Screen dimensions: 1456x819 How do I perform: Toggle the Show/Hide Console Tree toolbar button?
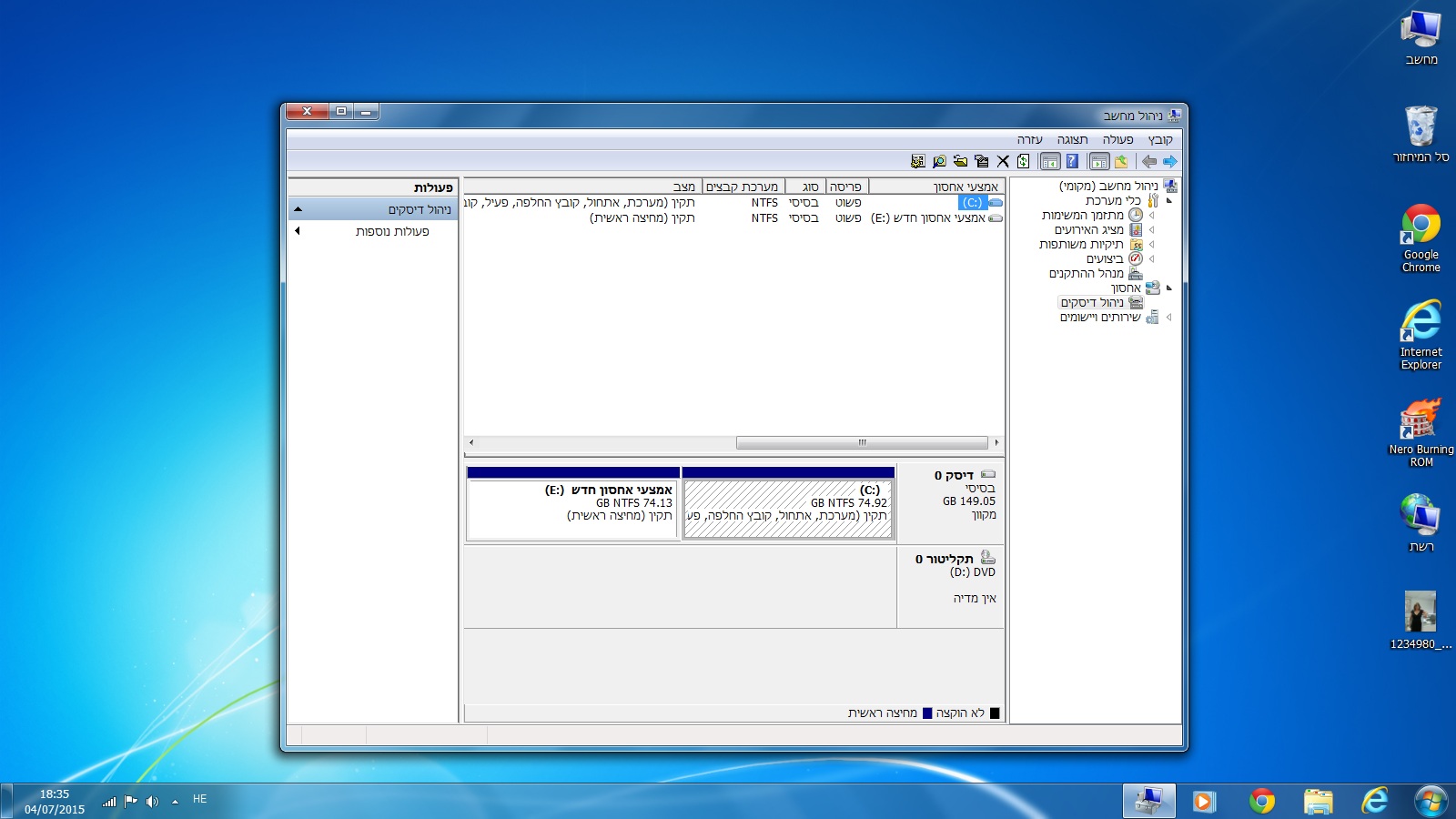(x=1099, y=162)
